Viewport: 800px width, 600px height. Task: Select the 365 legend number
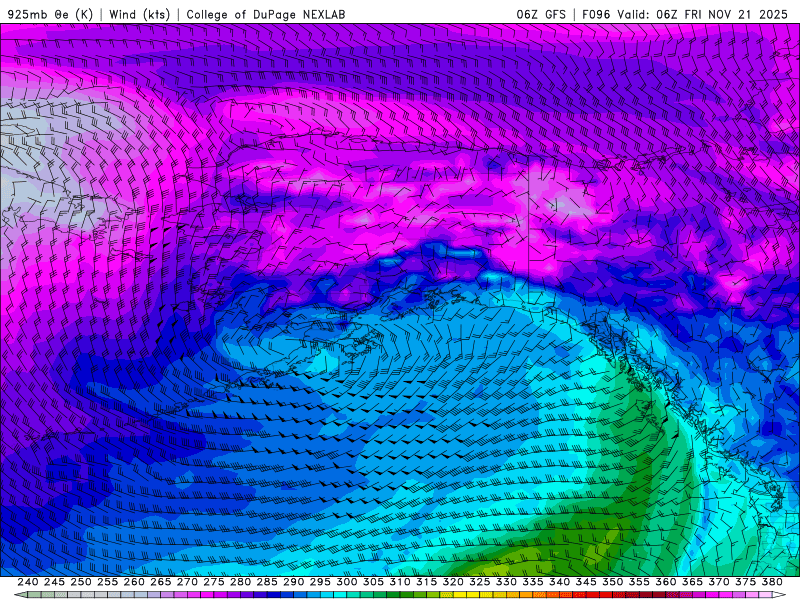tap(692, 582)
